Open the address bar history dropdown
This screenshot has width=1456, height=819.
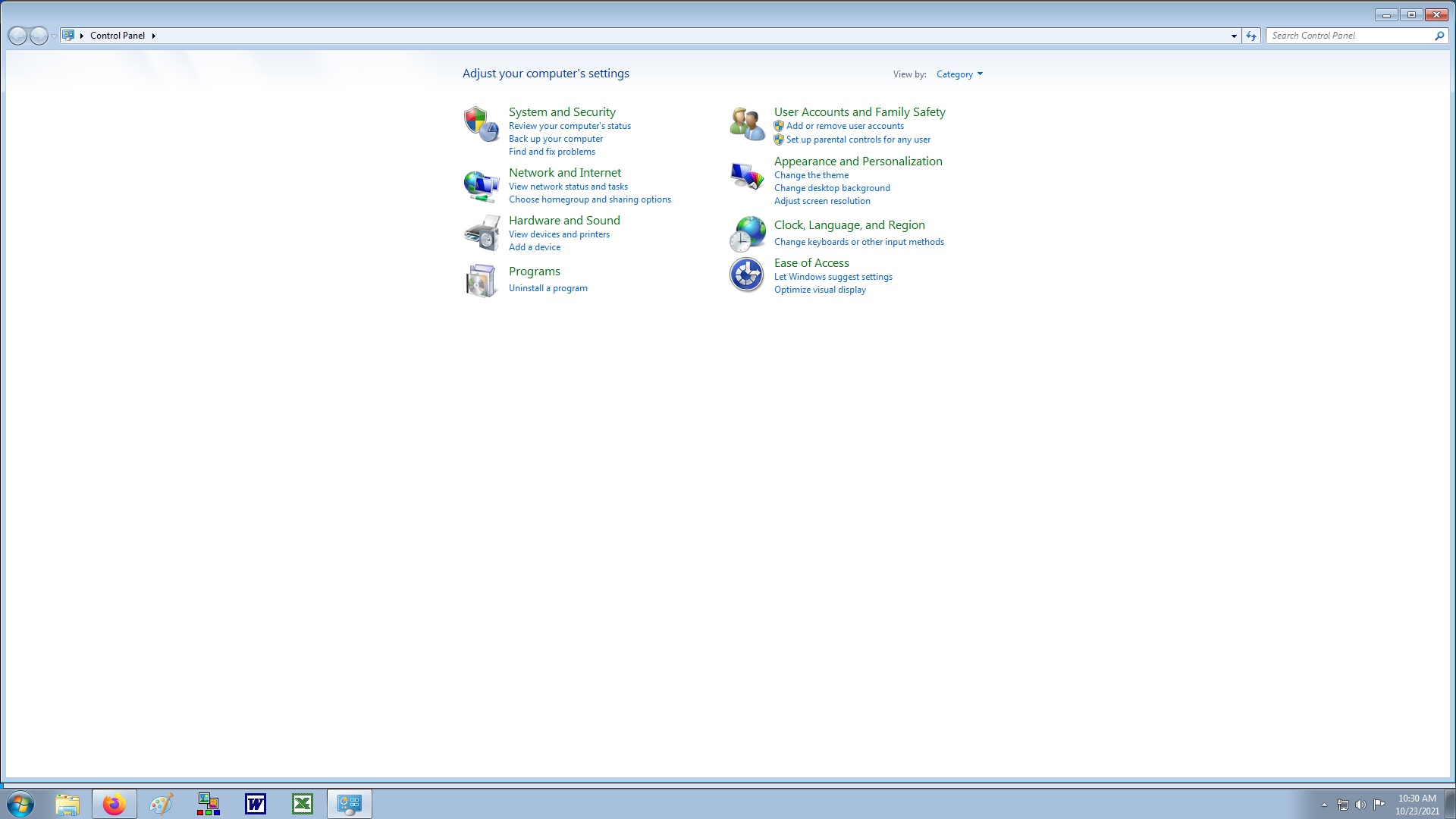tap(1234, 36)
